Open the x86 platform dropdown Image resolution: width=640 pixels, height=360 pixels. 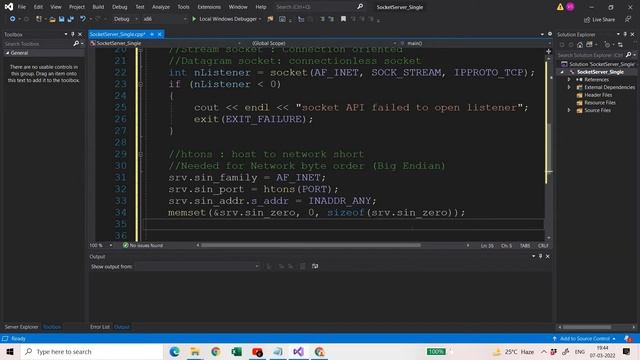164,19
